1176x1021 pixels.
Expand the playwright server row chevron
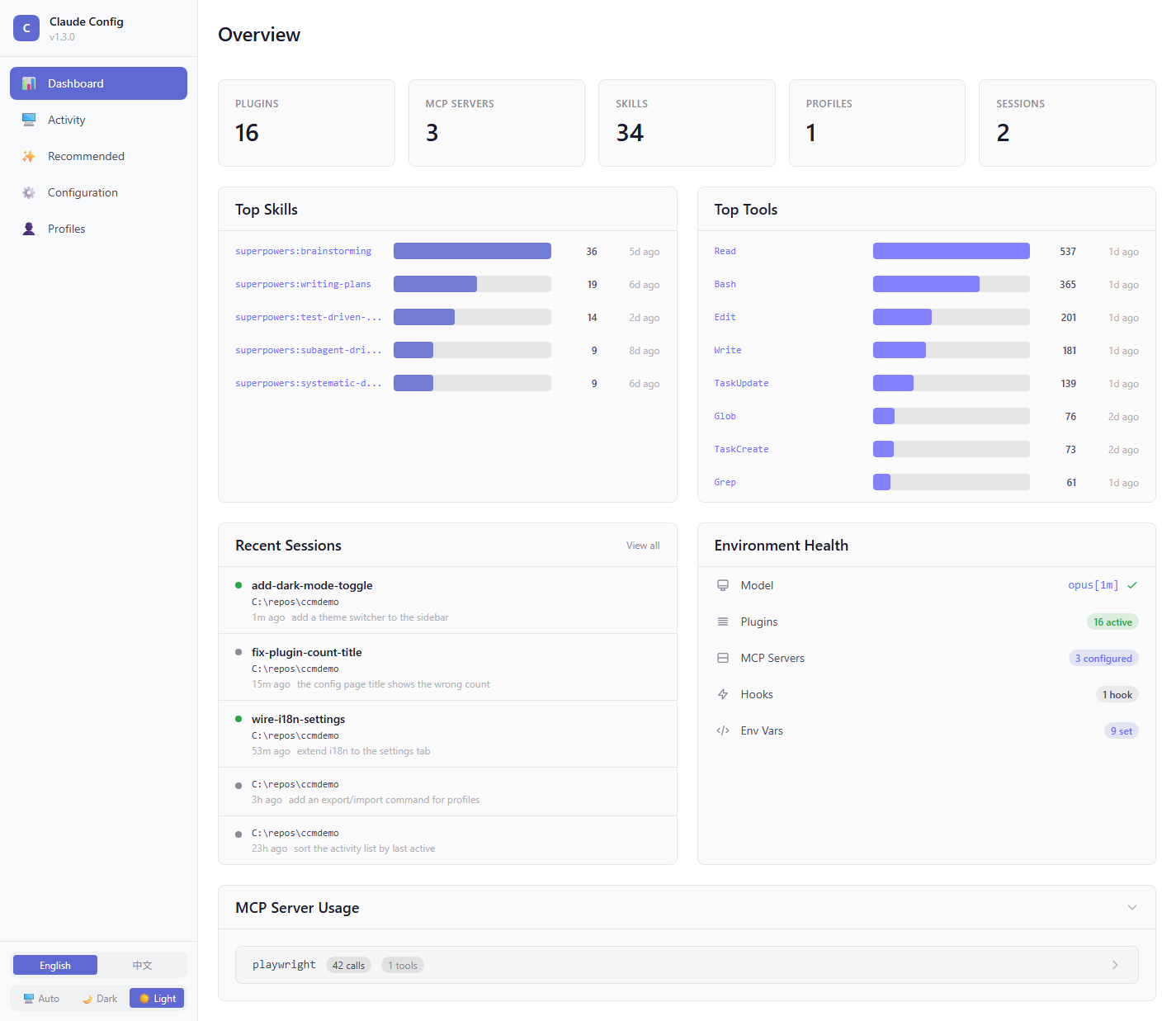[1115, 965]
